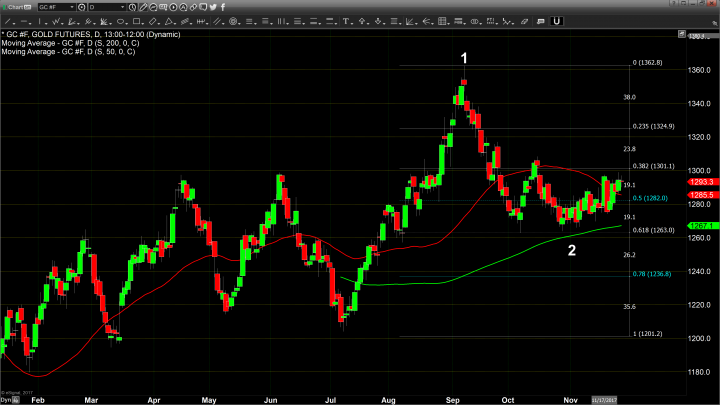Viewport: 720px width, 405px height.
Task: Click the chat bubbles icon
Action: coord(203,7)
